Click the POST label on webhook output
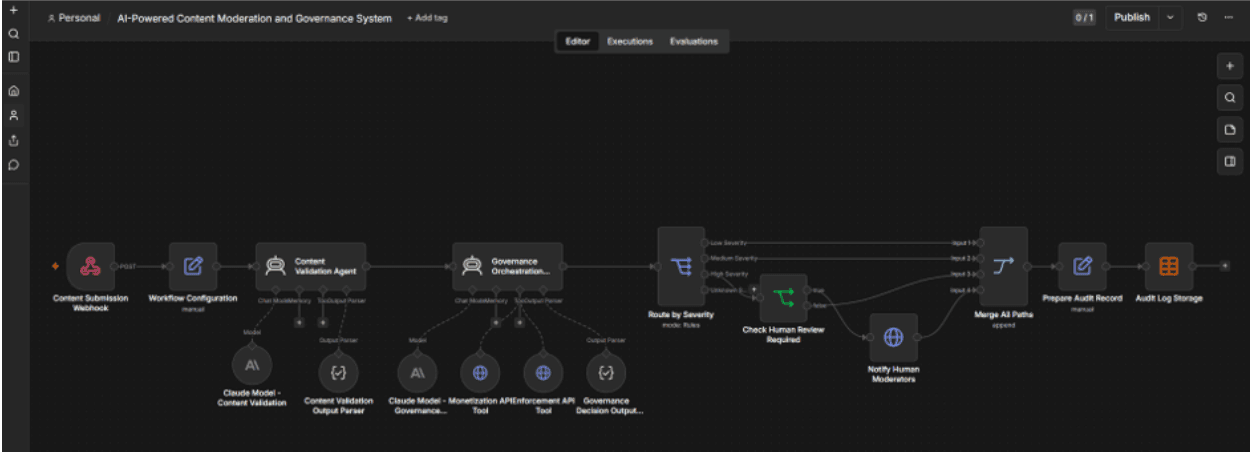 tap(127, 266)
